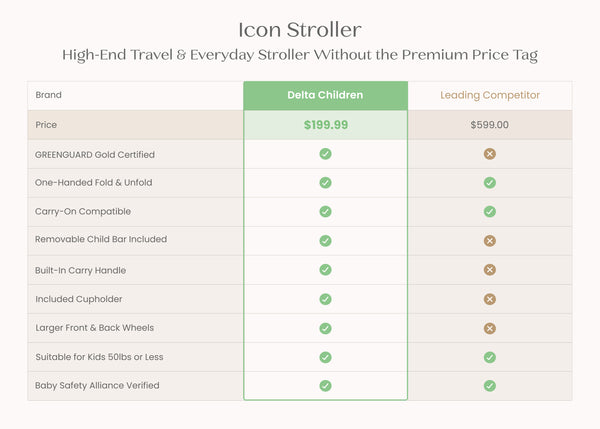This screenshot has width=600, height=429.
Task: Click the $199.99 price cell
Action: click(326, 125)
